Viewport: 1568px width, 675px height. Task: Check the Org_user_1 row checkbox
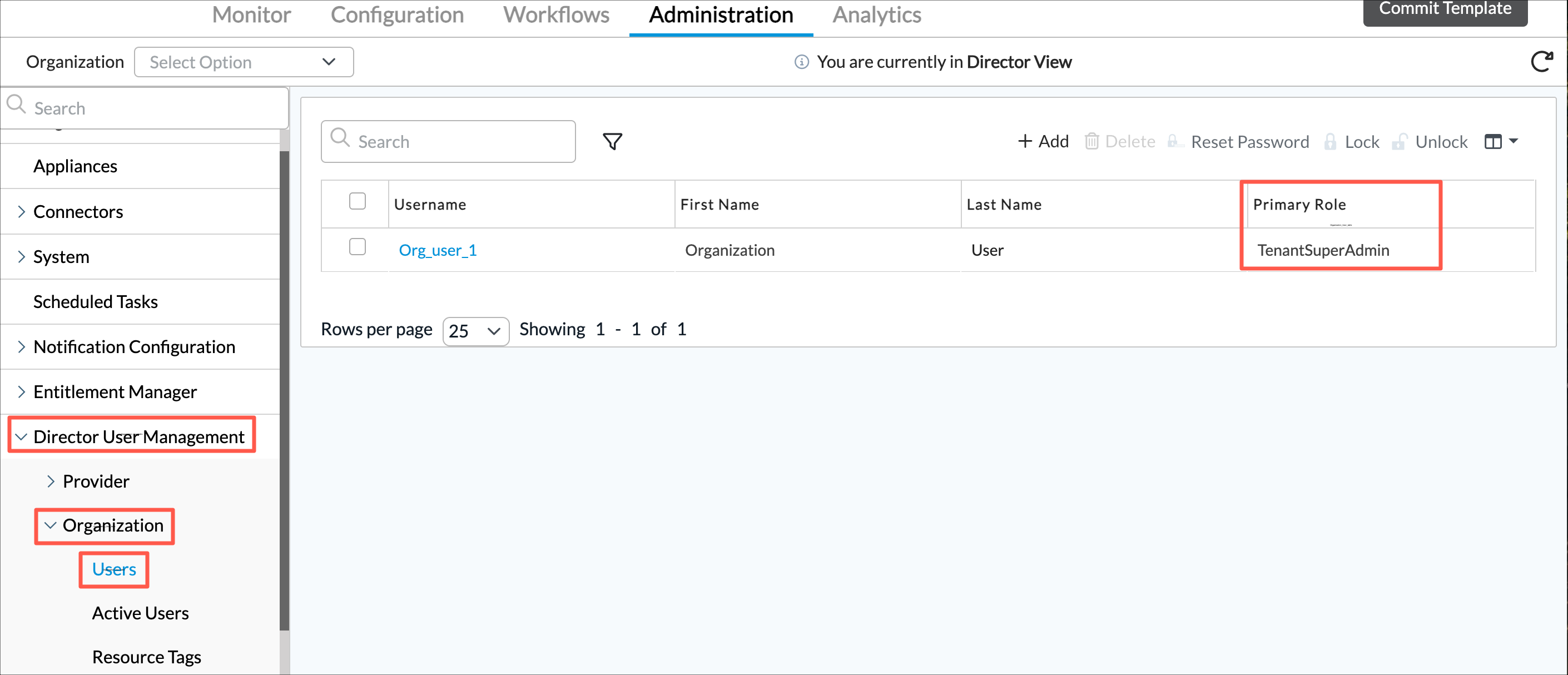pos(358,246)
